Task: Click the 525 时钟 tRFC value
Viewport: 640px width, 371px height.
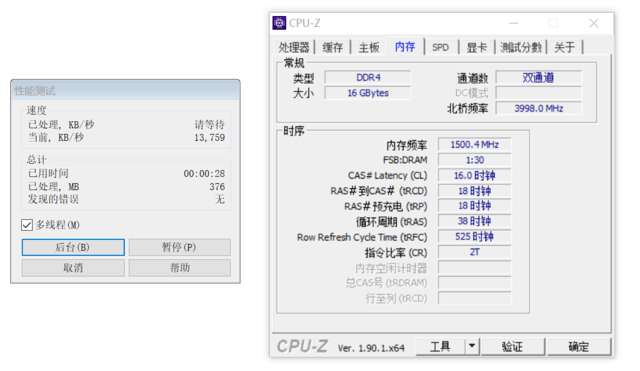Action: pos(475,237)
